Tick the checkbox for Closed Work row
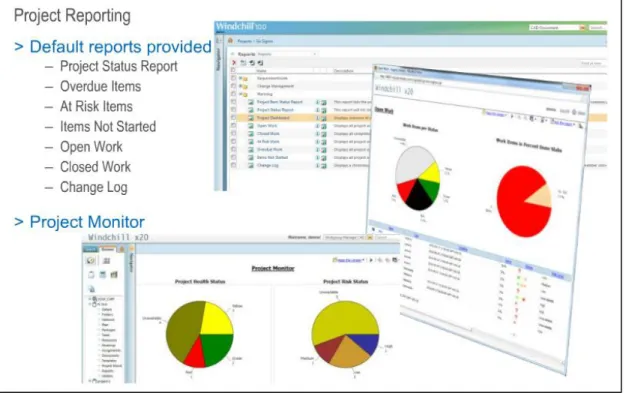 (234, 133)
